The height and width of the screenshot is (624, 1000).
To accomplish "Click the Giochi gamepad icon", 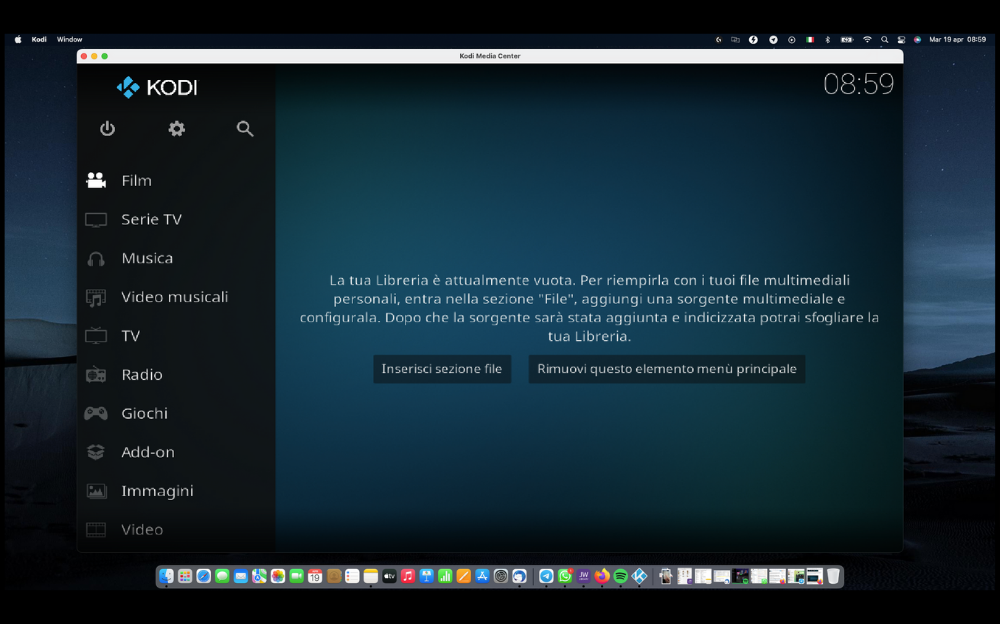I will [96, 413].
